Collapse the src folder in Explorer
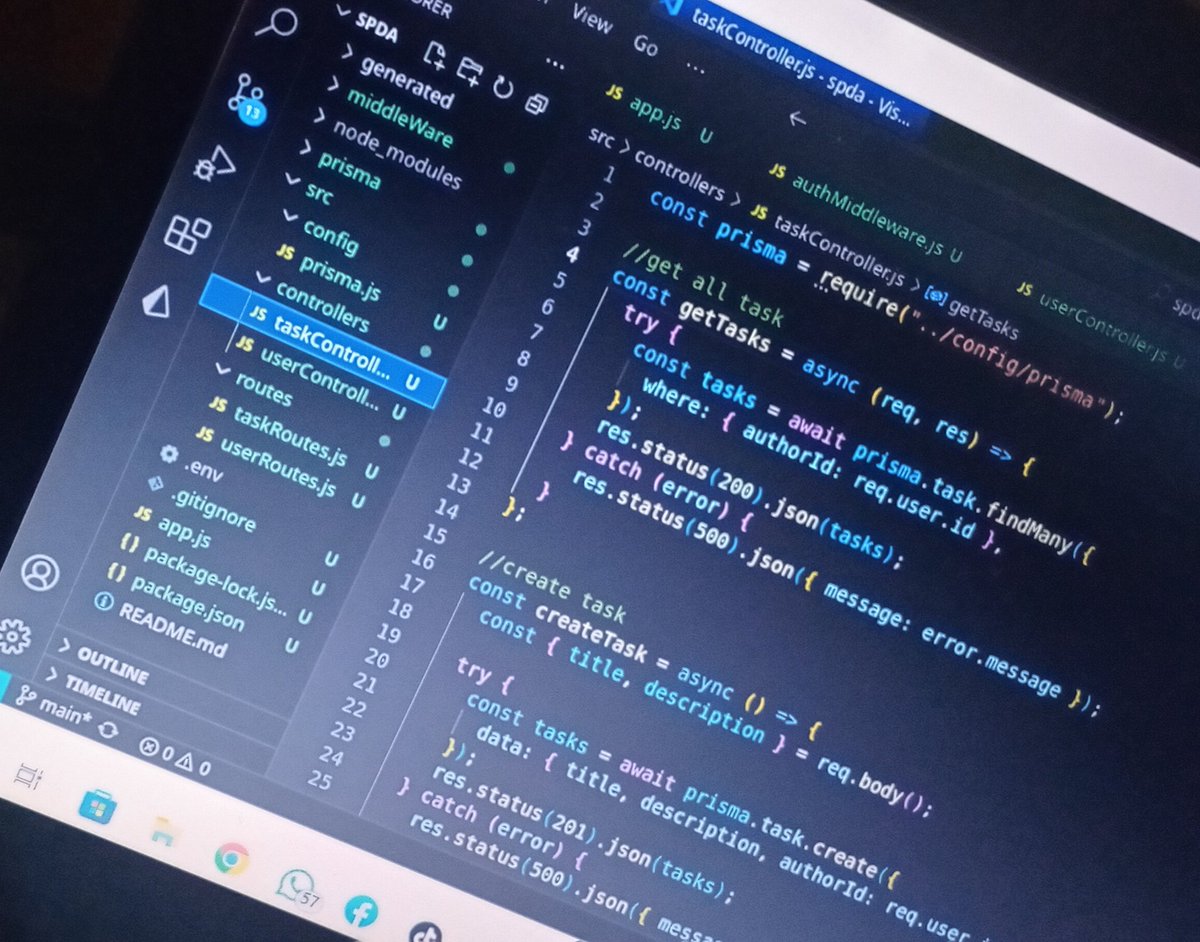This screenshot has height=942, width=1200. coord(308,187)
